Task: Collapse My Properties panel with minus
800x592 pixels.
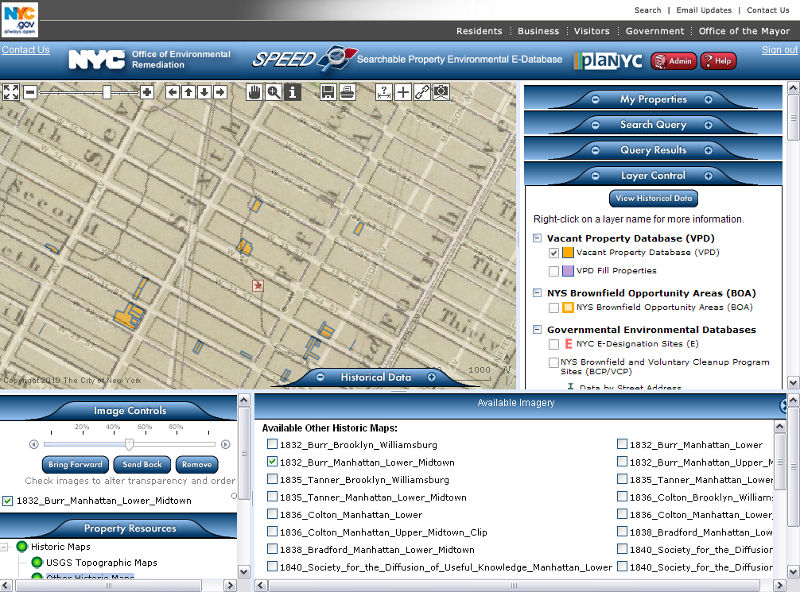Action: [x=595, y=100]
